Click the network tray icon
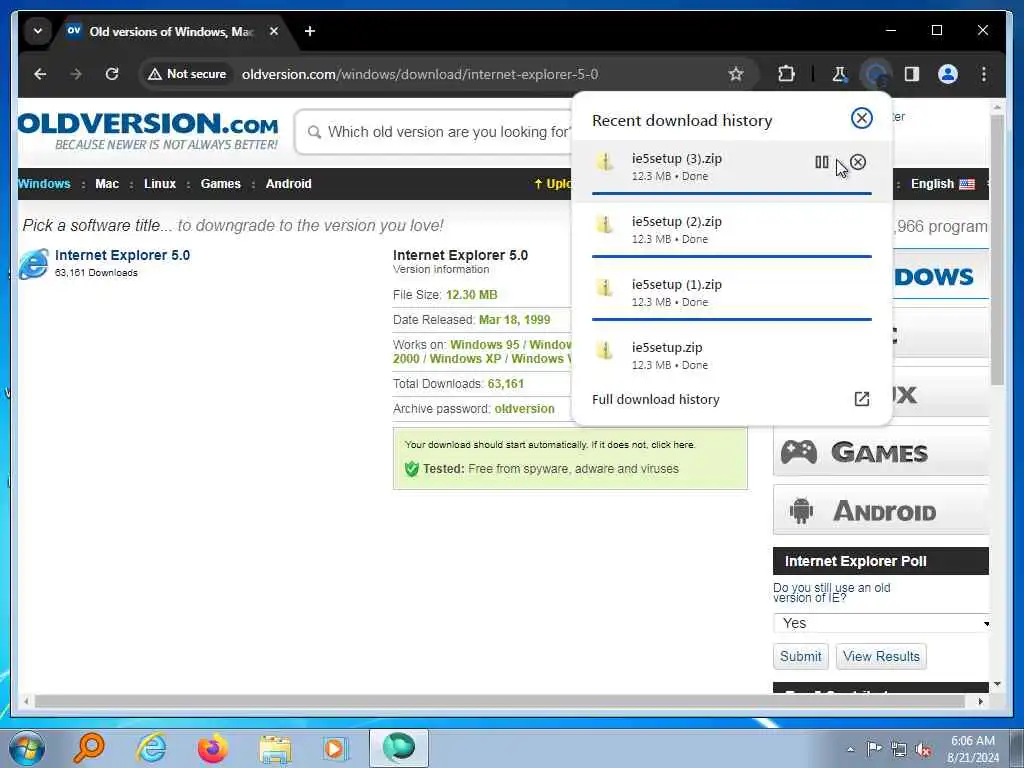This screenshot has height=768, width=1024. 899,750
